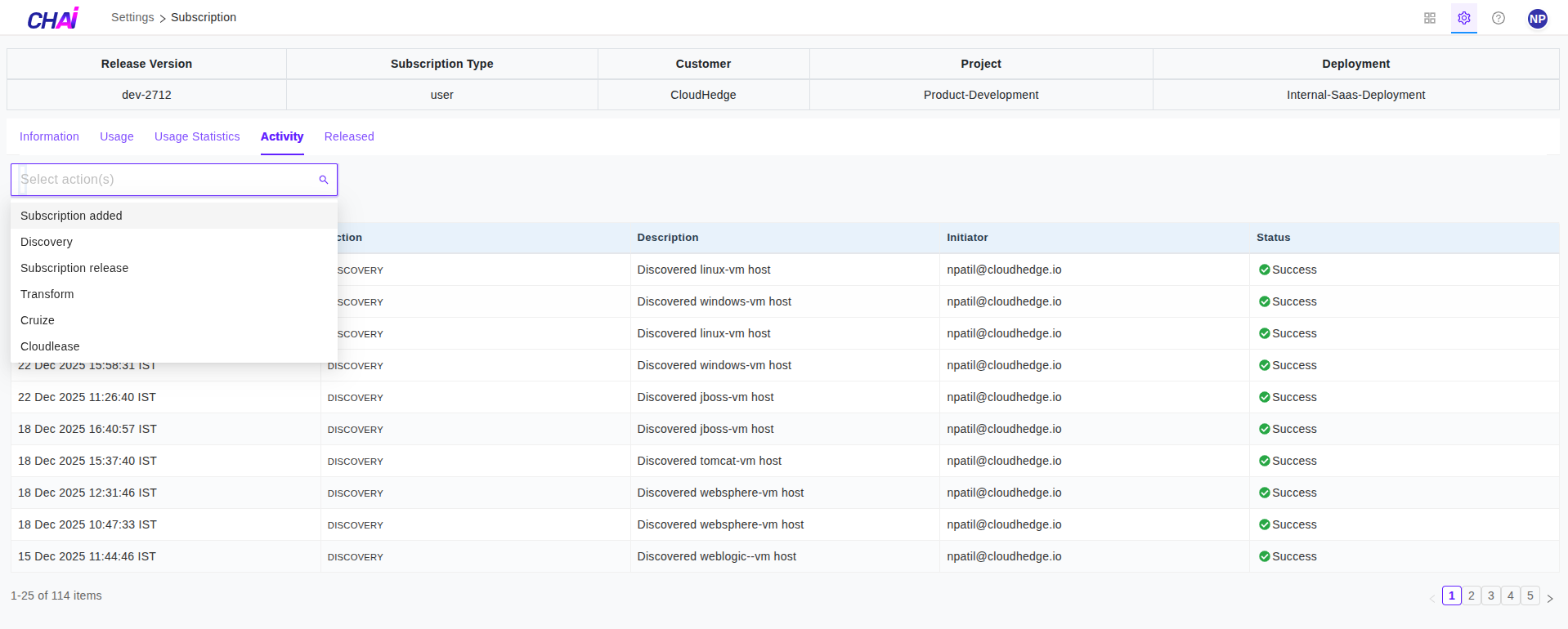Go to page 5

pyautogui.click(x=1530, y=596)
